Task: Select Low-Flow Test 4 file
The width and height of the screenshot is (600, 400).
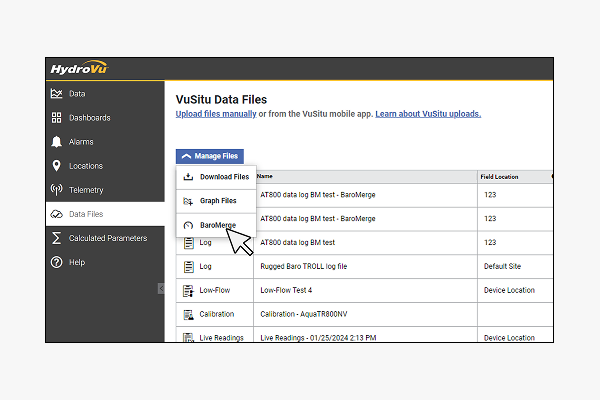Action: click(x=286, y=291)
